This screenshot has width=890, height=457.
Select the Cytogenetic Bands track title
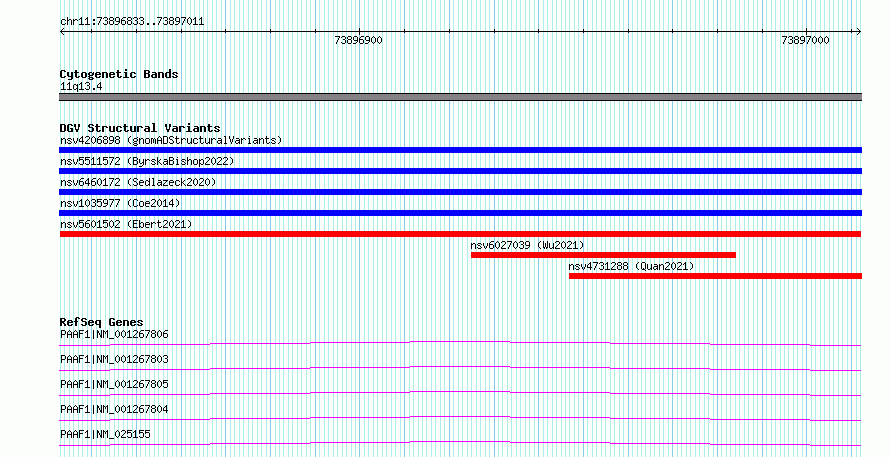click(x=119, y=74)
